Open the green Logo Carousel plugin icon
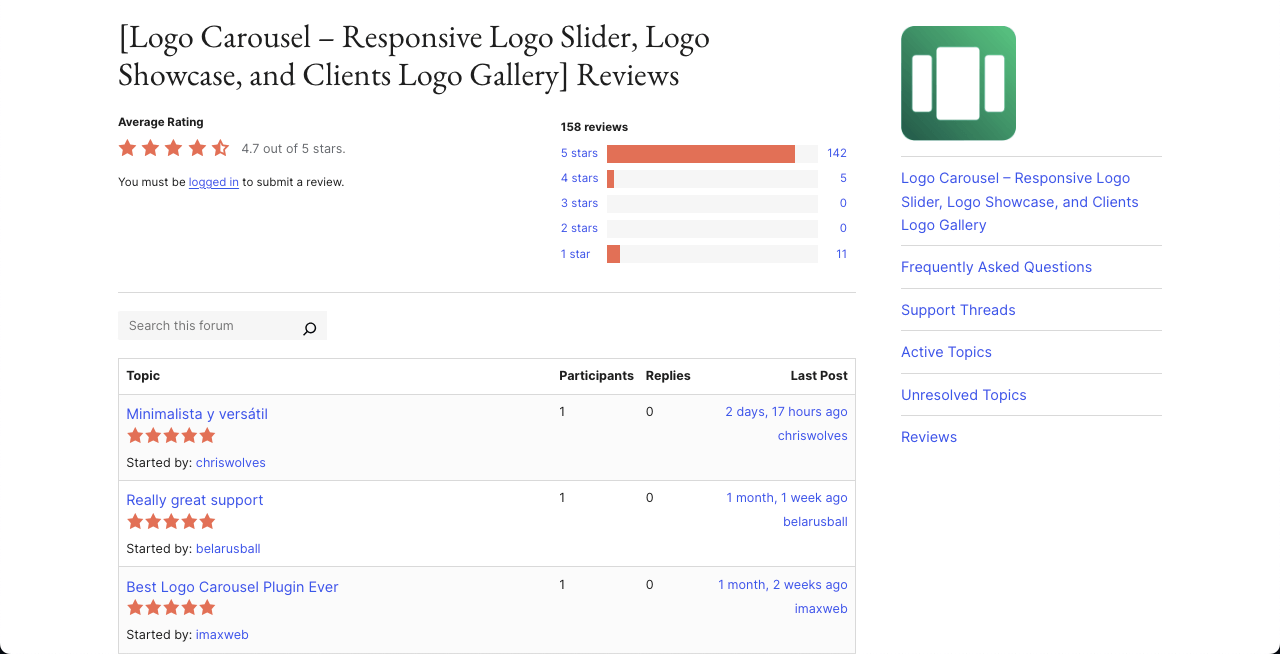The height and width of the screenshot is (654, 1280). [957, 83]
